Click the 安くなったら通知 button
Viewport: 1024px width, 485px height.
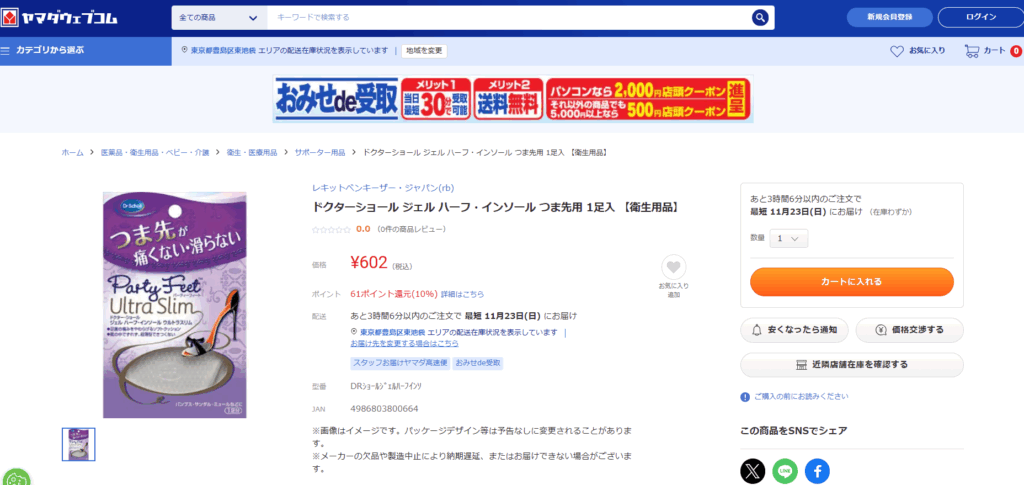[x=795, y=329]
